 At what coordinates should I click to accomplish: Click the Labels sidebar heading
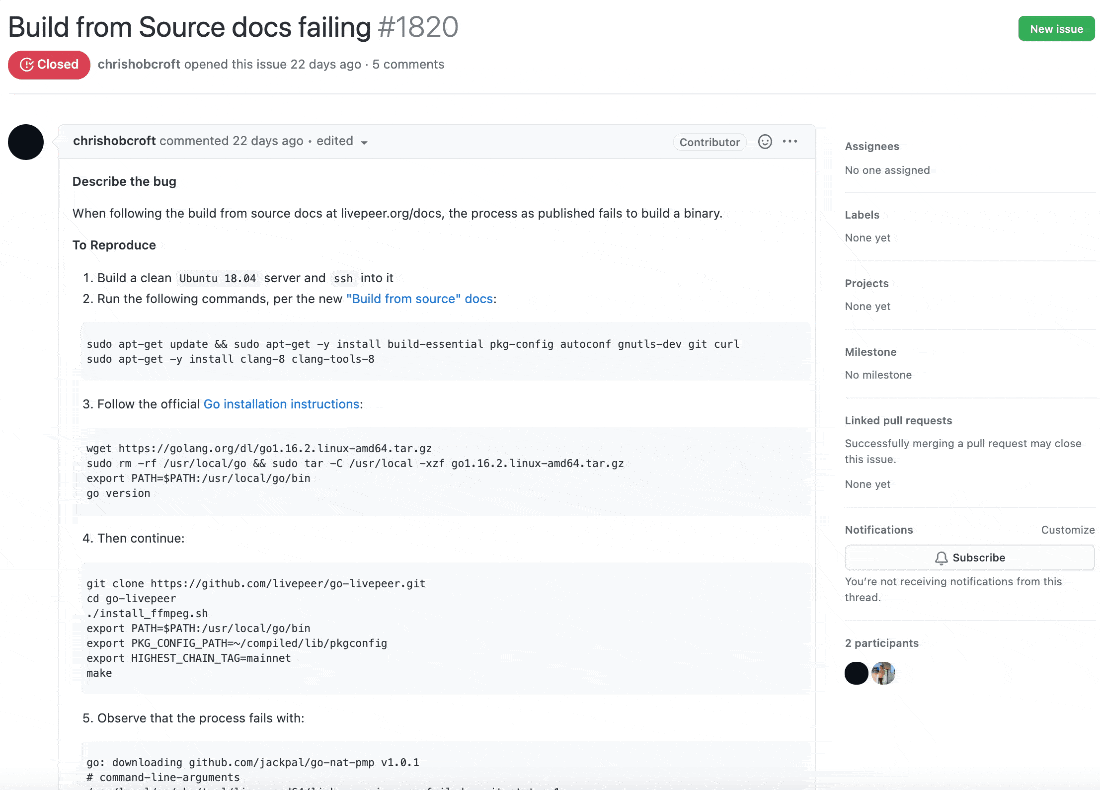coord(862,215)
